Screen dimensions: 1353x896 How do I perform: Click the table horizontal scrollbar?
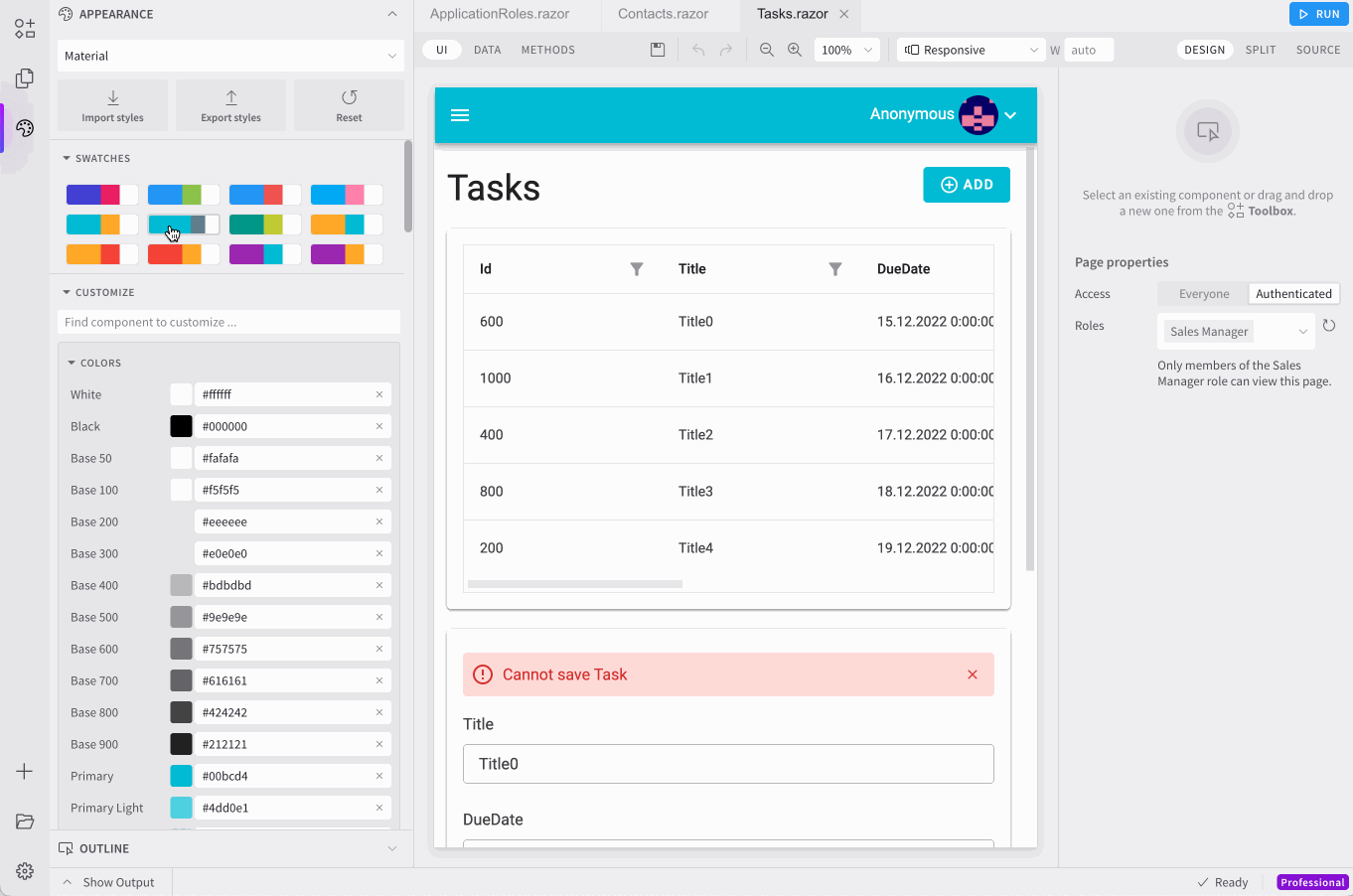coord(575,584)
